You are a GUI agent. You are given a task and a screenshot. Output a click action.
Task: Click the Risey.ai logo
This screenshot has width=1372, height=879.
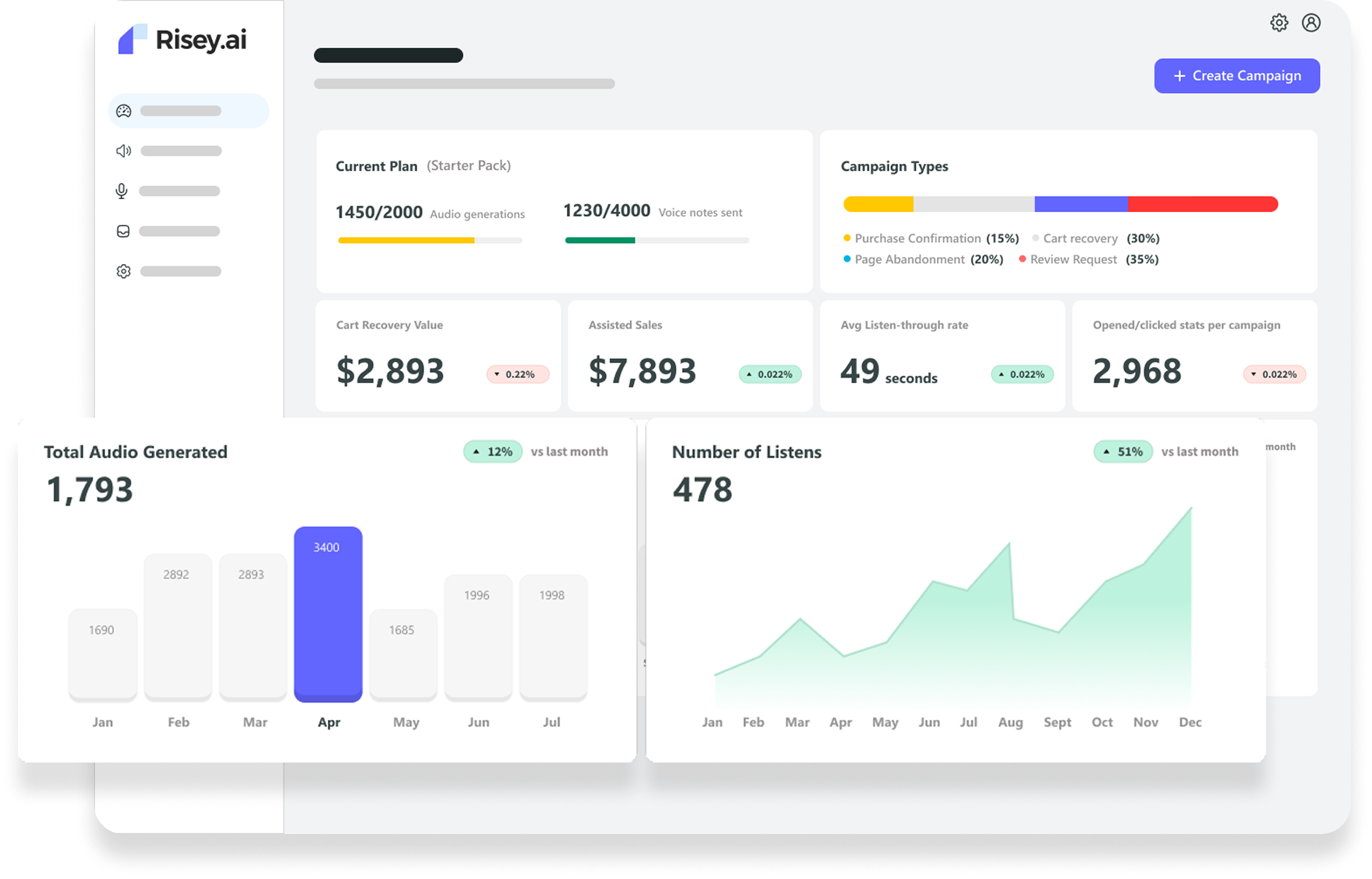183,40
